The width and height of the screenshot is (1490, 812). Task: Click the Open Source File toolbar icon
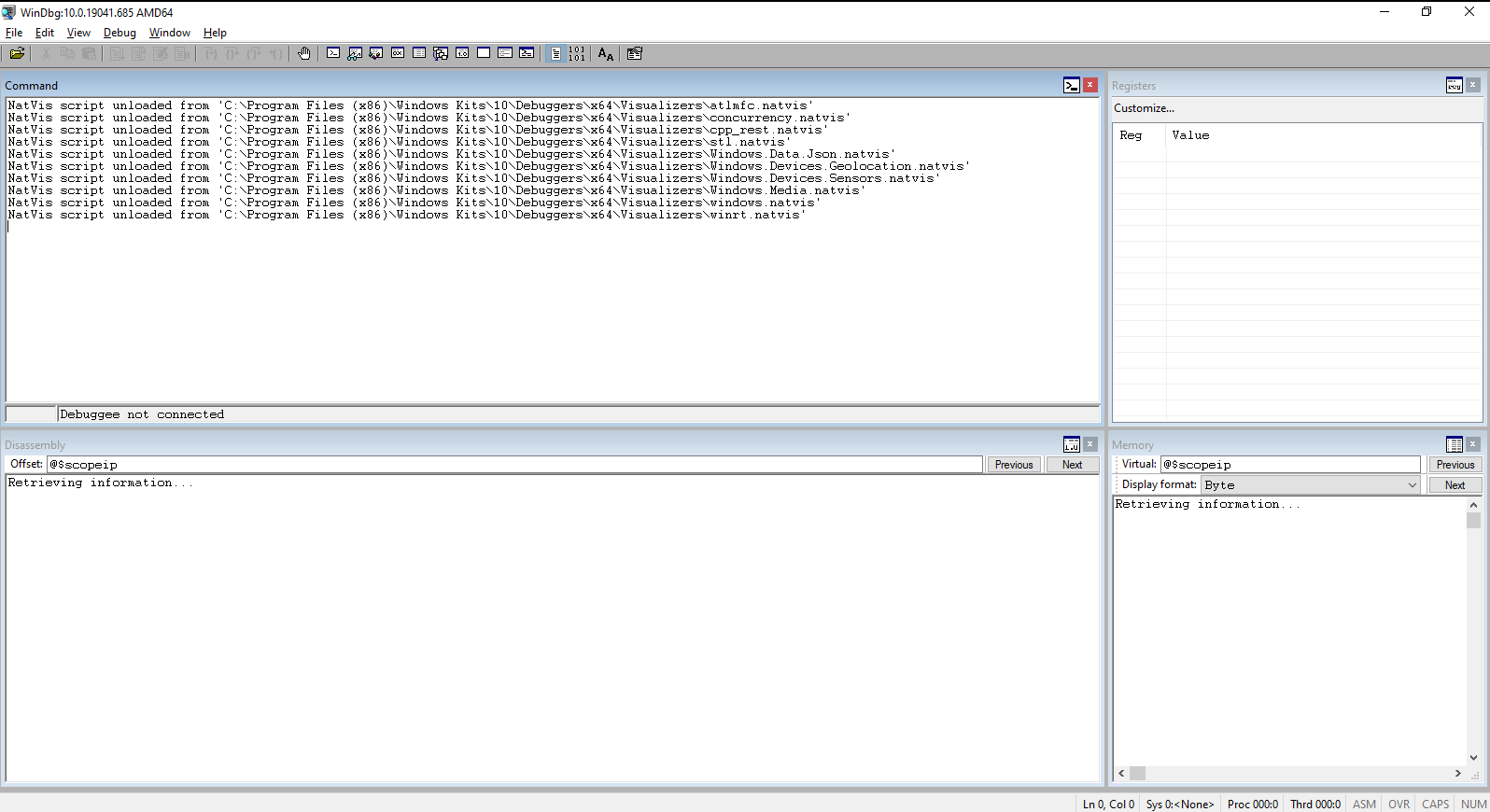tap(17, 54)
